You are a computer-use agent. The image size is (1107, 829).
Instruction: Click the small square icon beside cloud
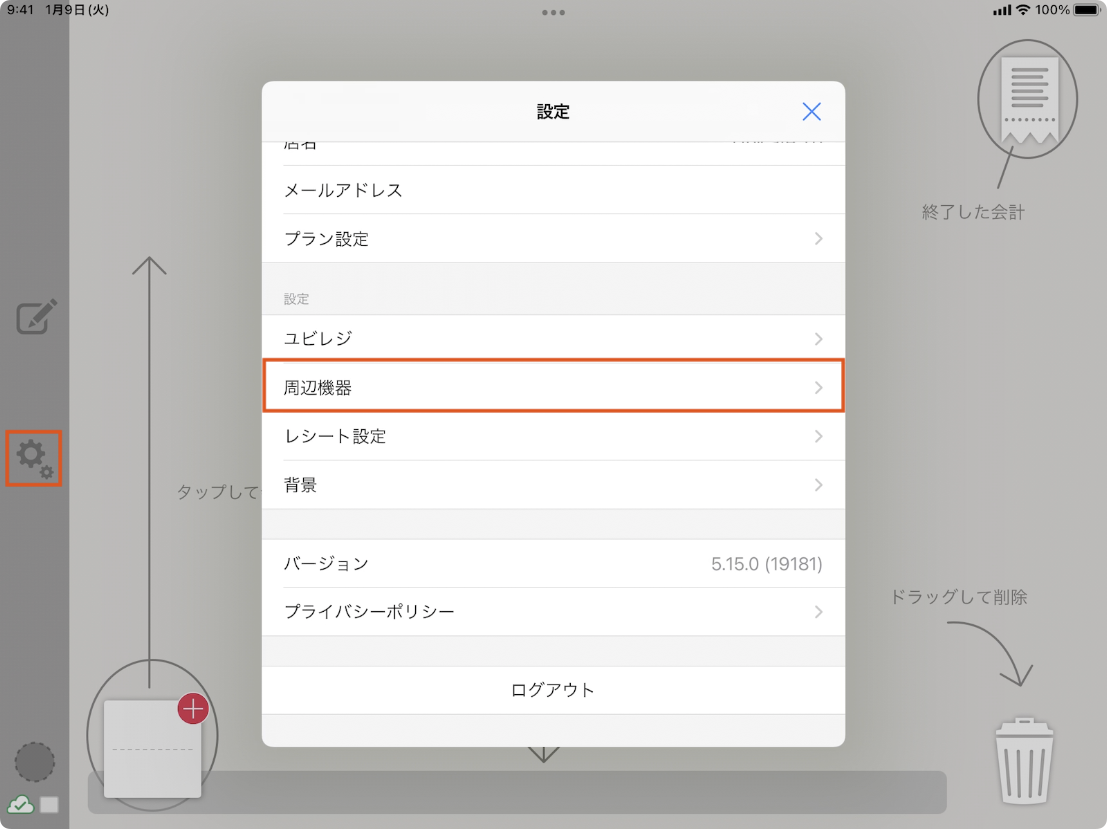coord(49,804)
